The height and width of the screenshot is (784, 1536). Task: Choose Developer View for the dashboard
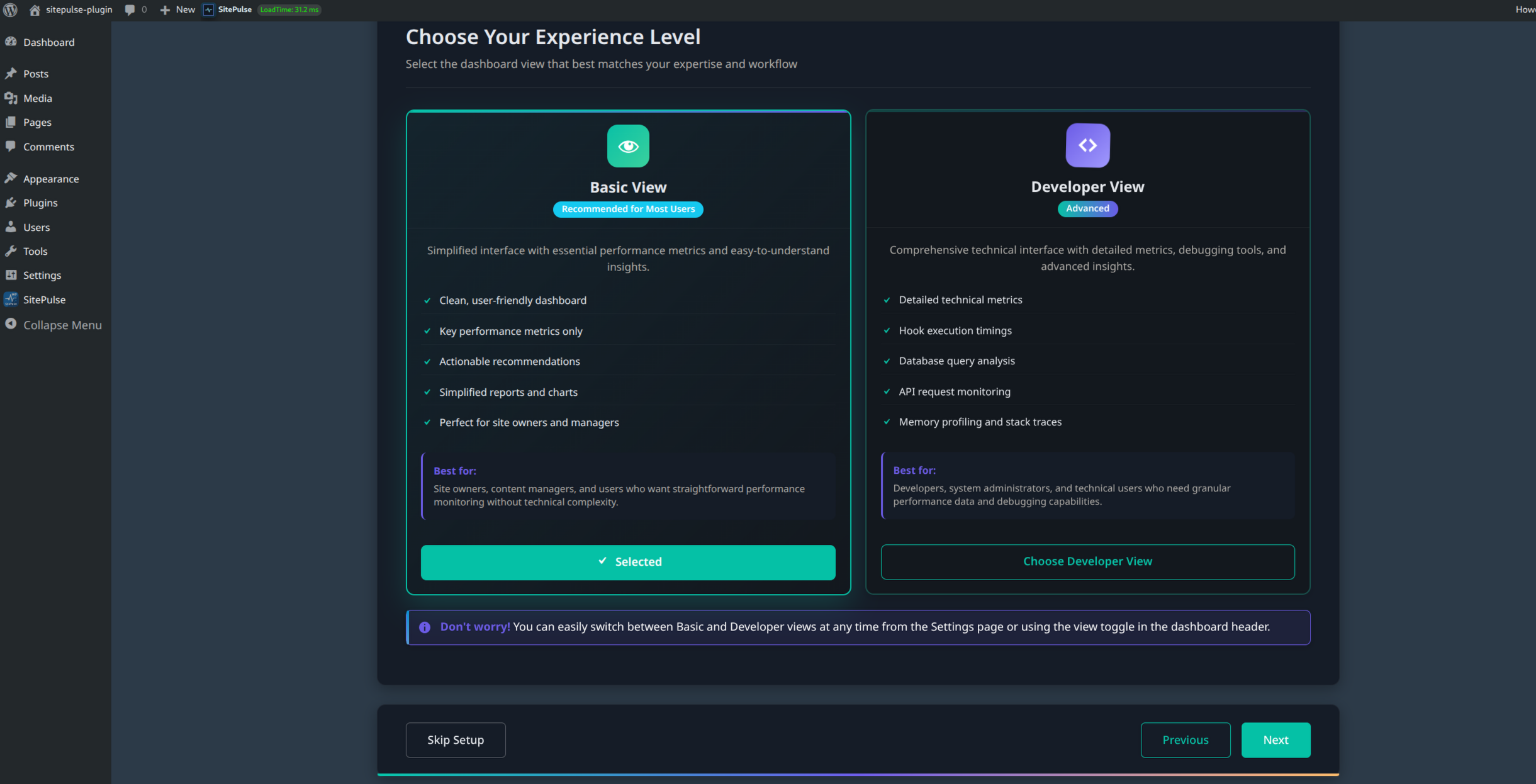[1087, 561]
